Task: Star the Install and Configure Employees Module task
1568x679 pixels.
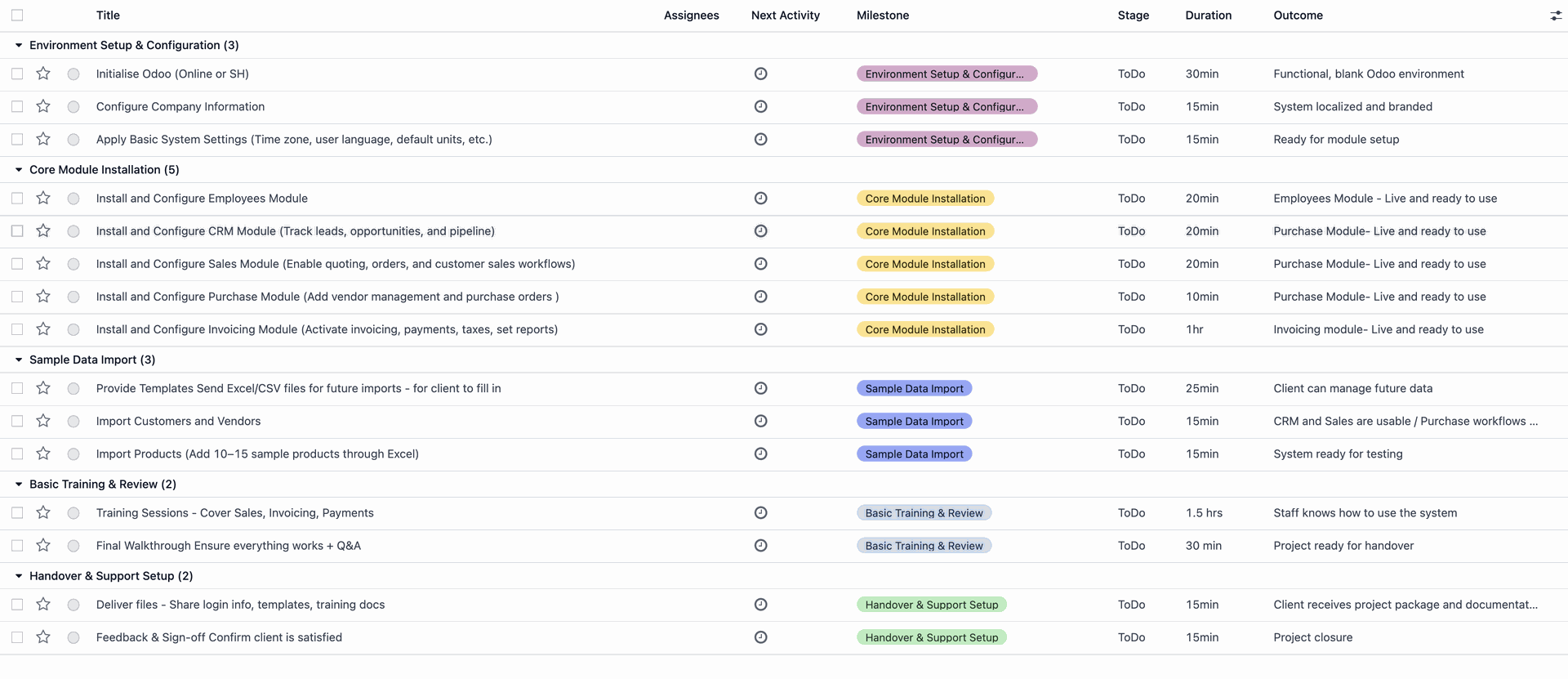Action: pyautogui.click(x=43, y=198)
